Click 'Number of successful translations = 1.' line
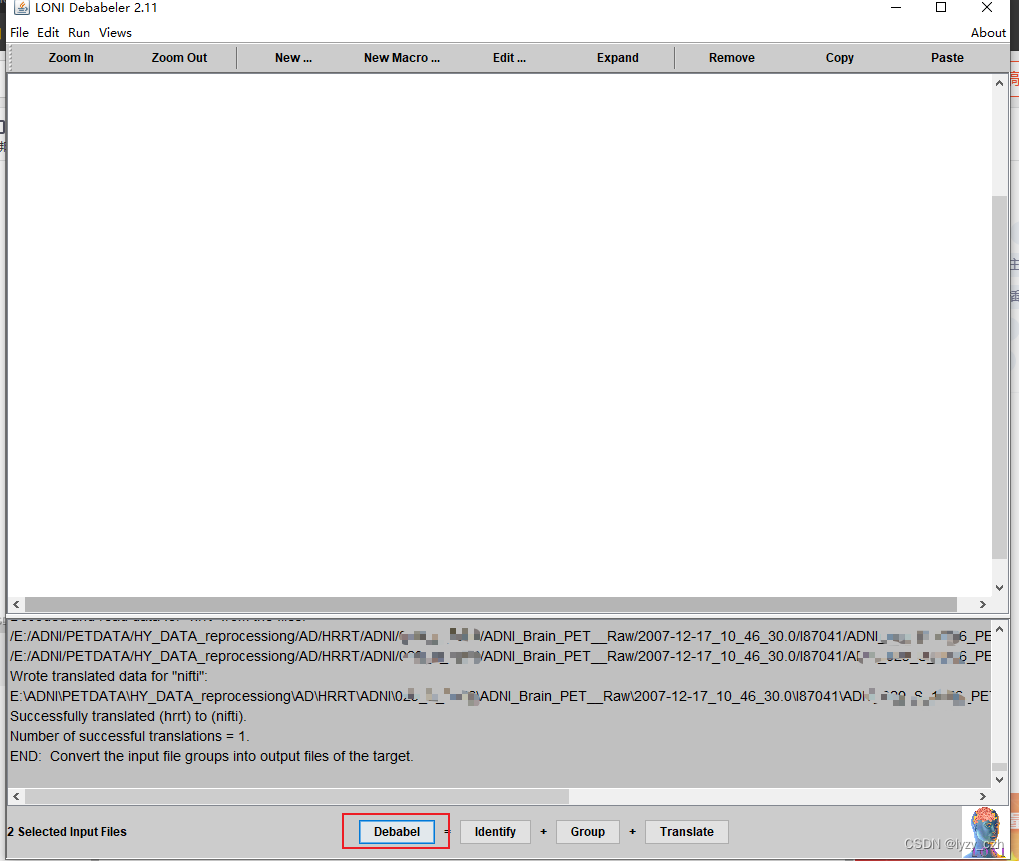The width and height of the screenshot is (1019, 861). tap(129, 736)
